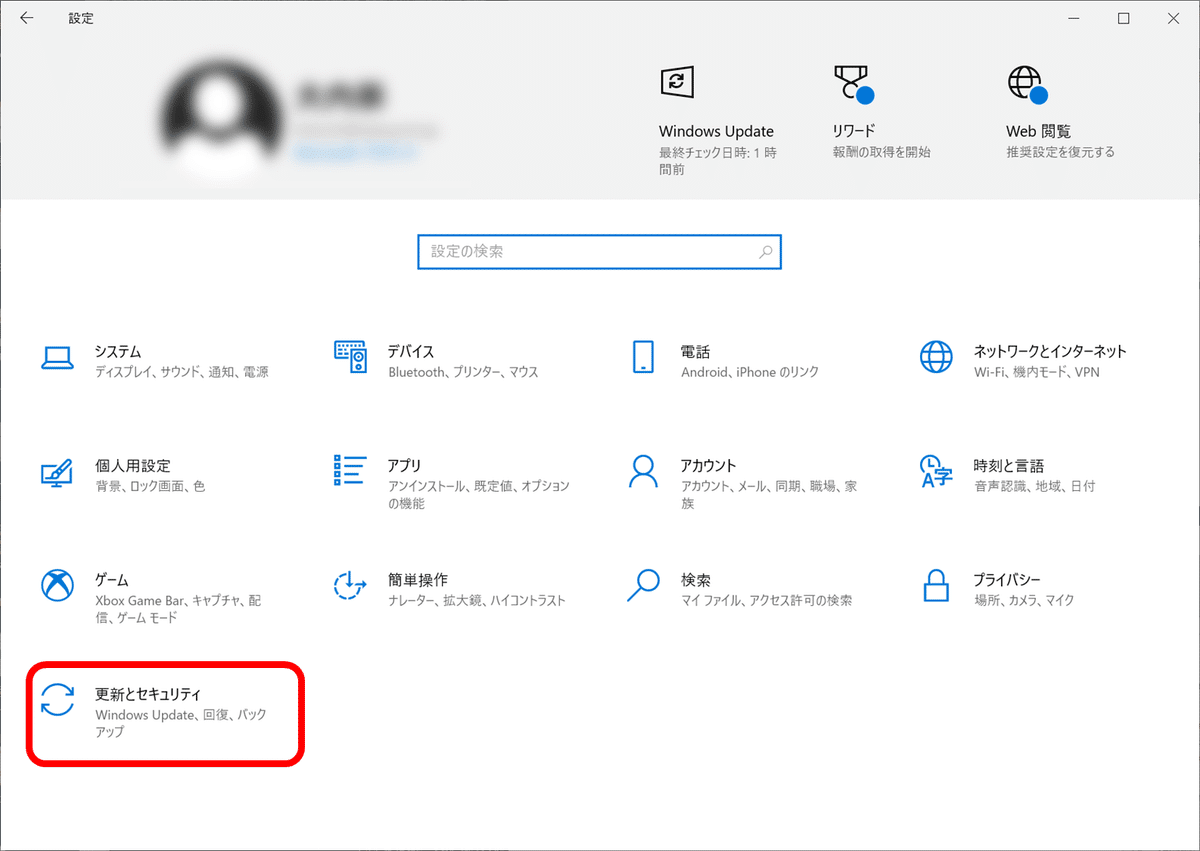Open the 簡単操作 settings title

point(418,580)
